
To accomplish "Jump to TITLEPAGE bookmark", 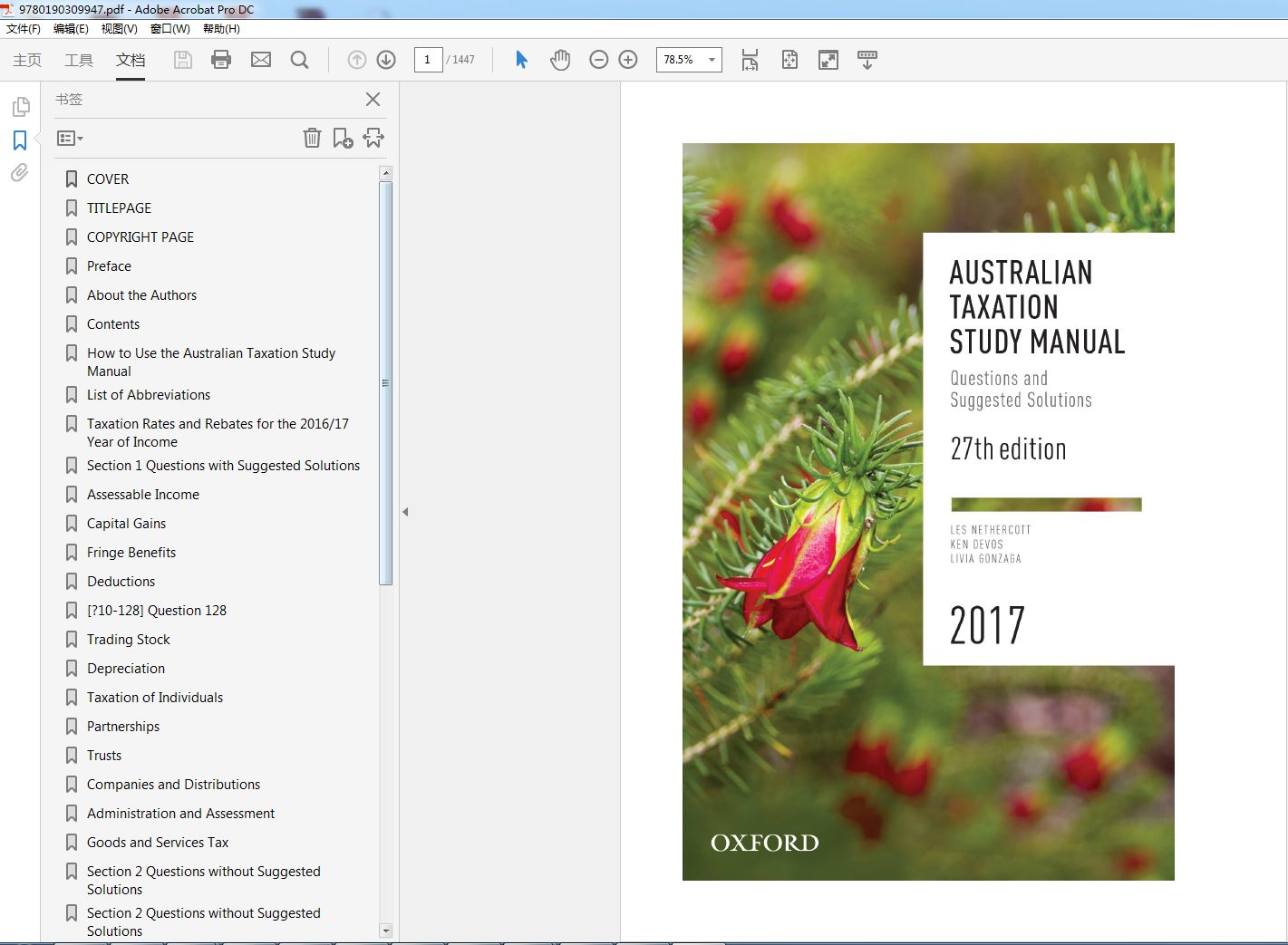I will point(119,208).
